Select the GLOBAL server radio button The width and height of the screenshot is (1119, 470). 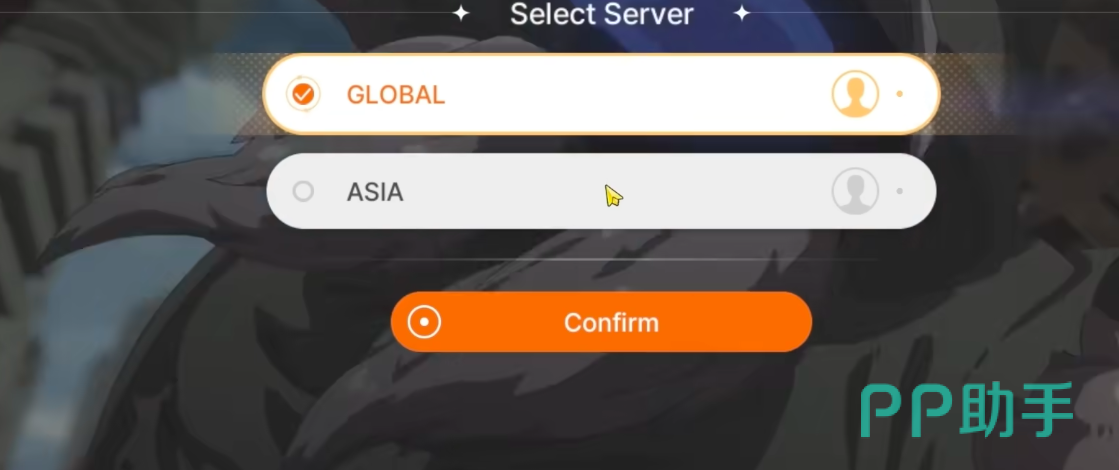pyautogui.click(x=303, y=94)
